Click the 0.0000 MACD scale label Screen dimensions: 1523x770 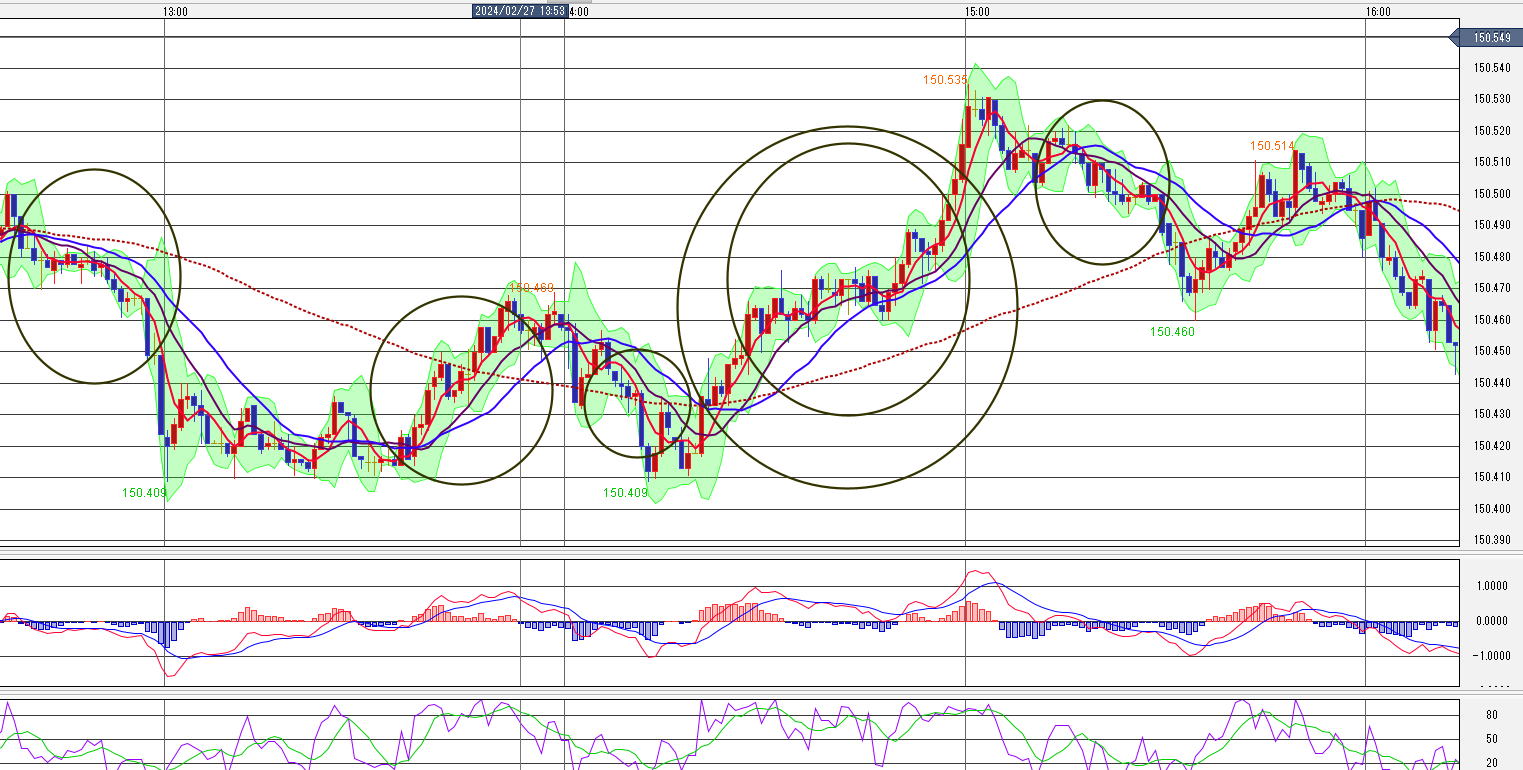[1491, 621]
